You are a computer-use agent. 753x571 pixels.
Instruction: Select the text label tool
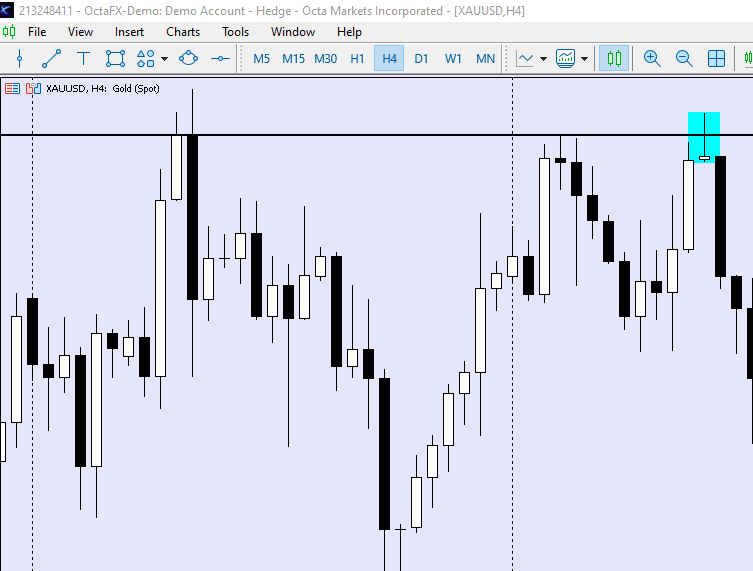pyautogui.click(x=83, y=59)
